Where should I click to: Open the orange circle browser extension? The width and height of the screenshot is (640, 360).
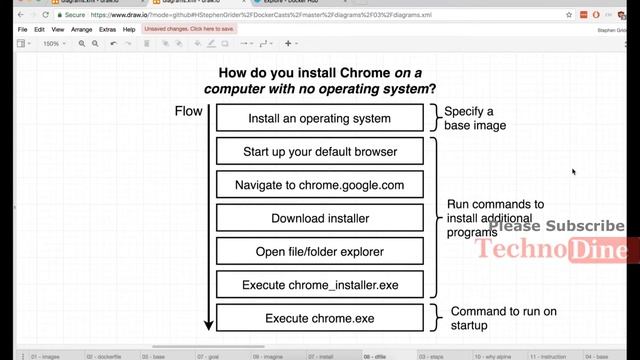(596, 15)
